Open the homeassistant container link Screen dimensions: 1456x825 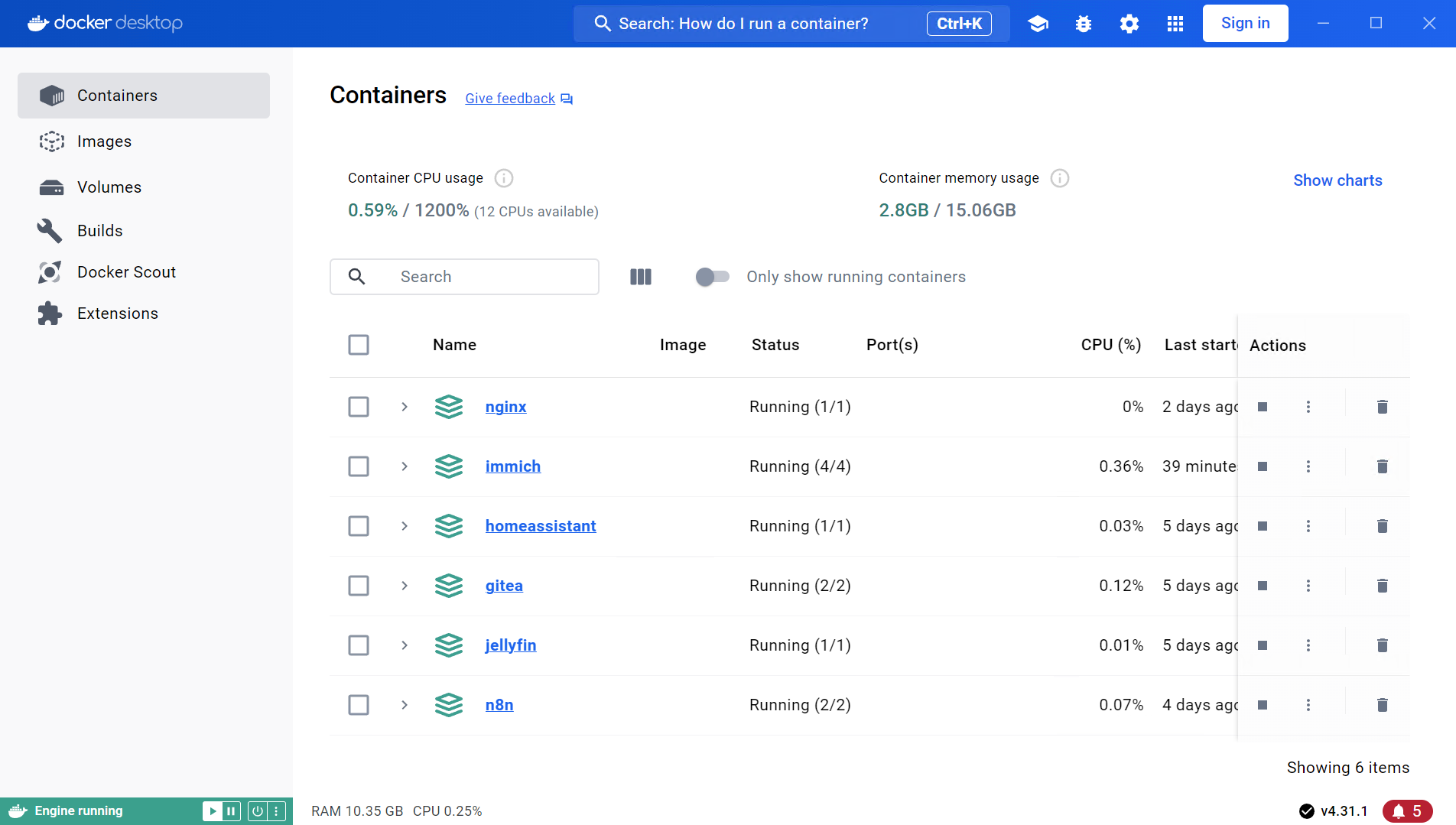(541, 526)
